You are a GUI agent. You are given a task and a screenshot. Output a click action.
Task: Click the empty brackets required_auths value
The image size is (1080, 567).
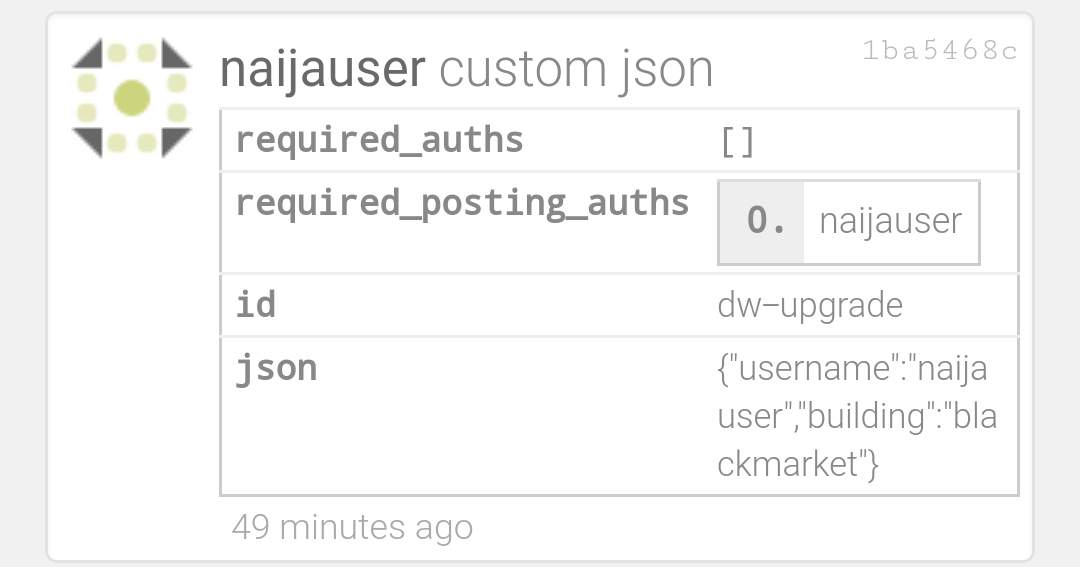click(x=737, y=142)
